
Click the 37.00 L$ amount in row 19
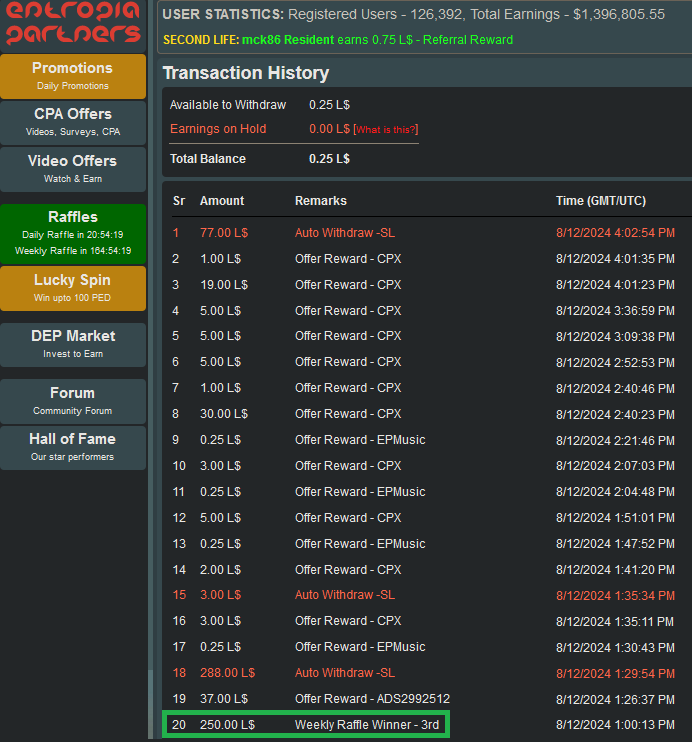224,699
